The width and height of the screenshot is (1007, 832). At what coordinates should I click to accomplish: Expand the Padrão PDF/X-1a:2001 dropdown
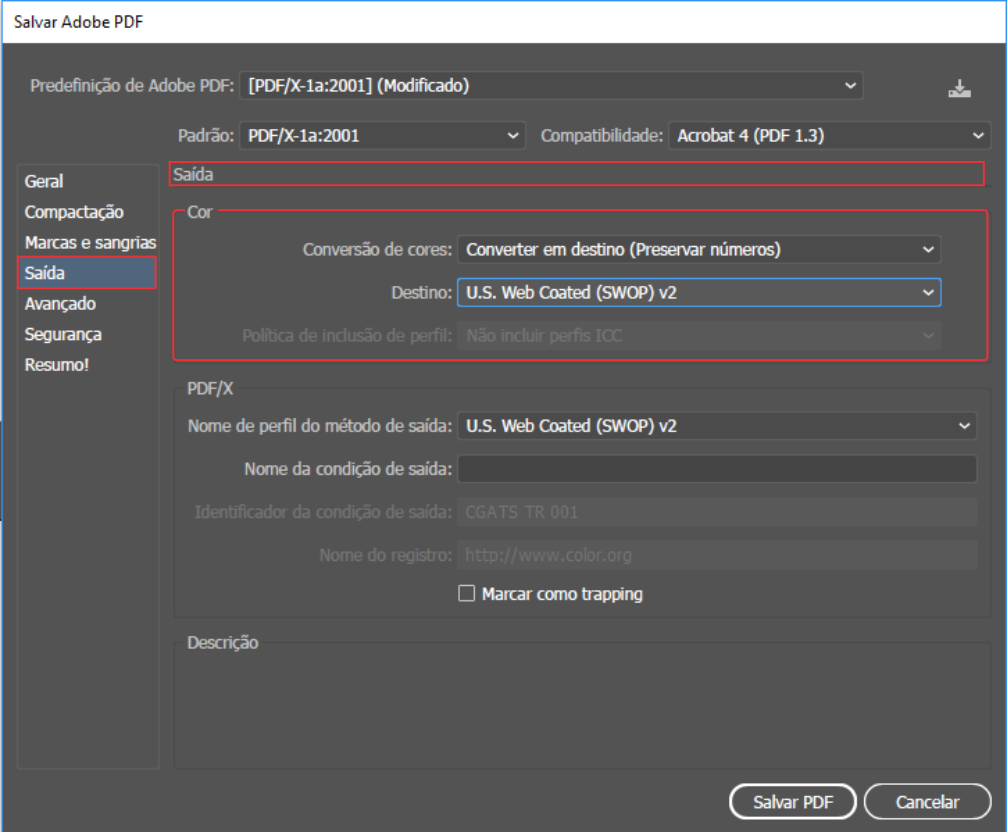[382, 135]
